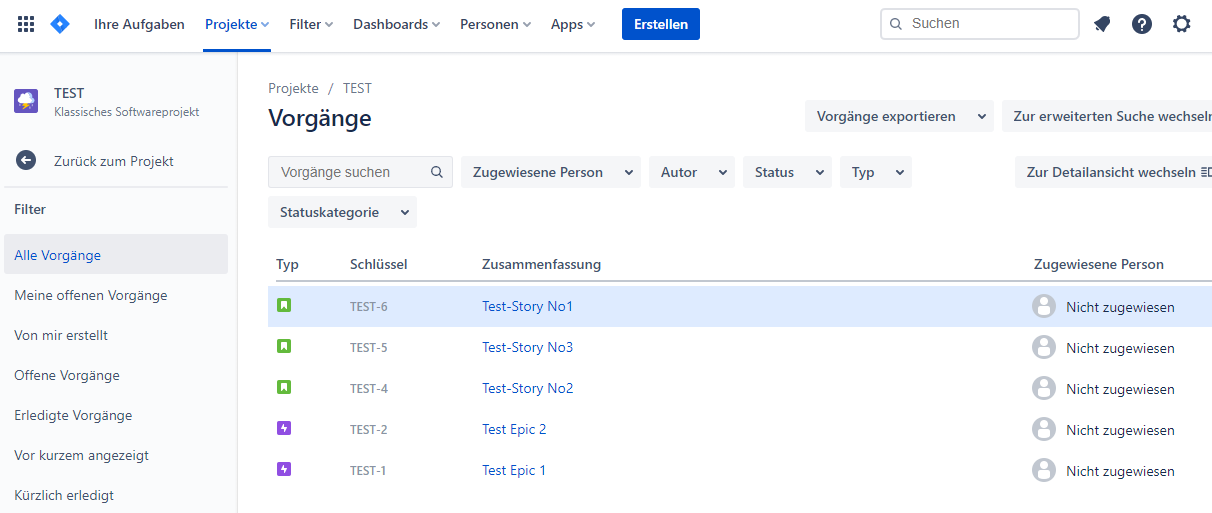Click the Jira logo icon
Screen dimensions: 1212x513
60,24
